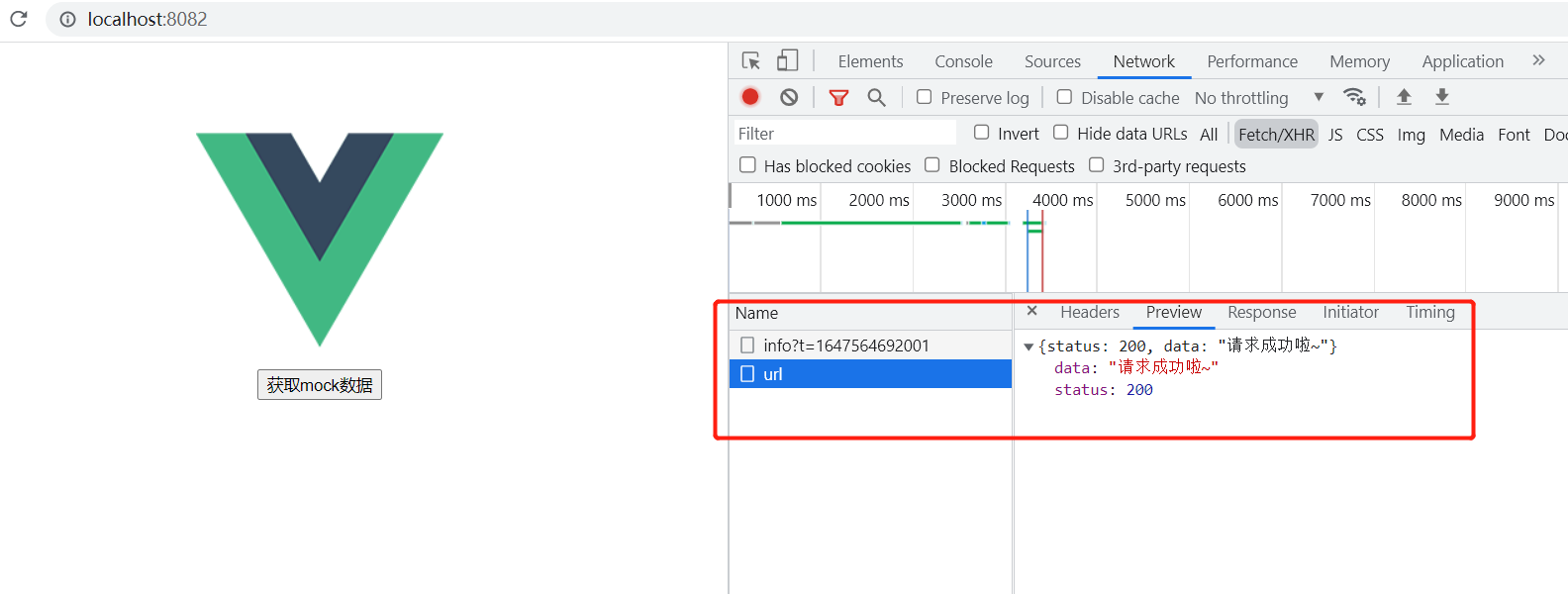Open the Headers tab of the request
Screen dimensions: 1568x594
click(1090, 312)
